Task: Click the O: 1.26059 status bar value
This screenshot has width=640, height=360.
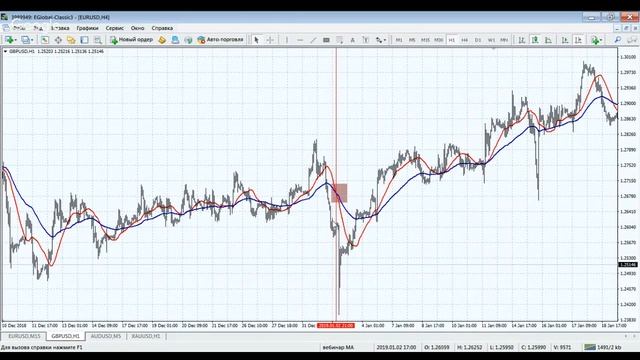Action: (x=437, y=347)
